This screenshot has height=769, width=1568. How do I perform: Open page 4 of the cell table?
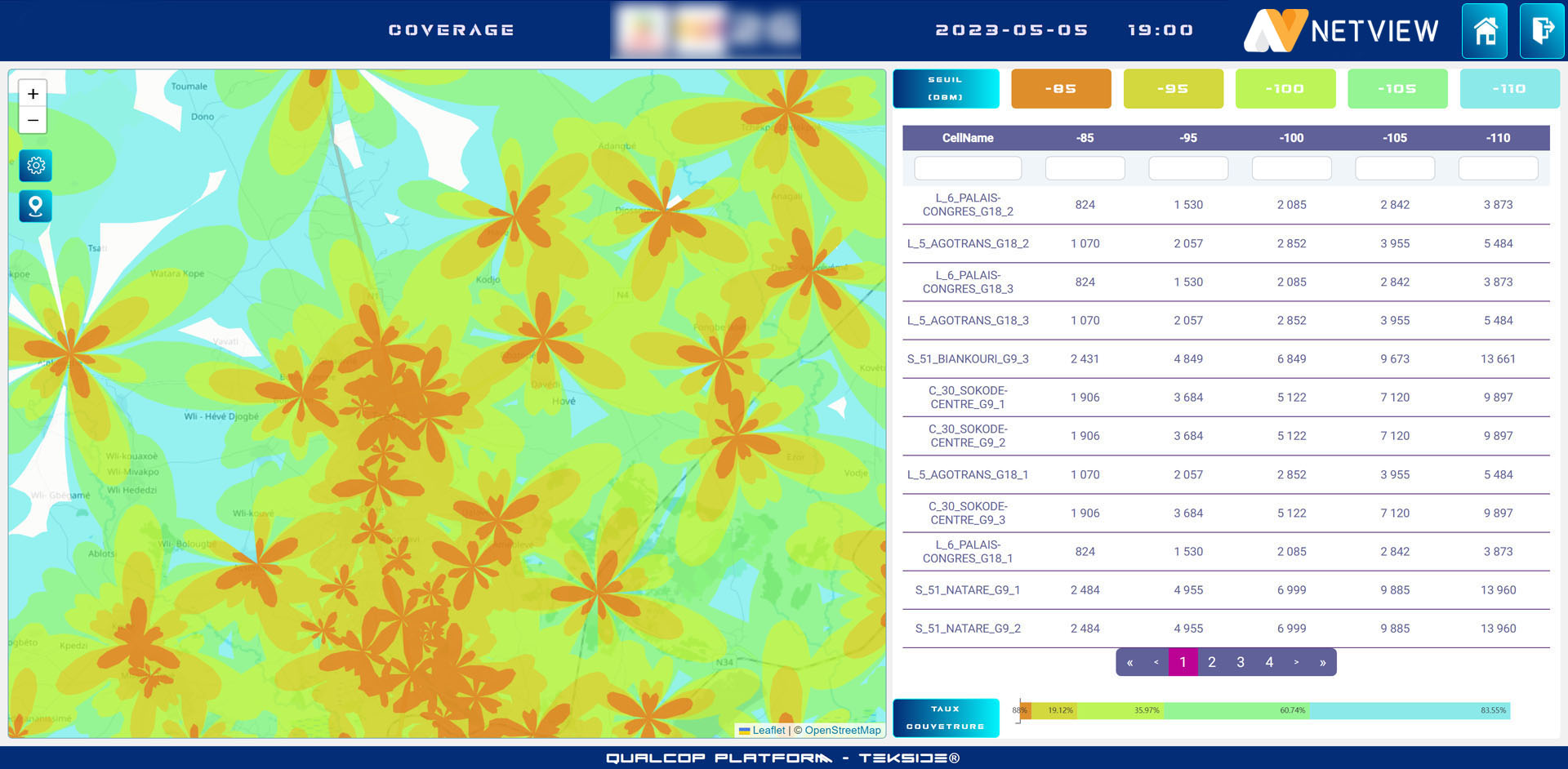1269,662
